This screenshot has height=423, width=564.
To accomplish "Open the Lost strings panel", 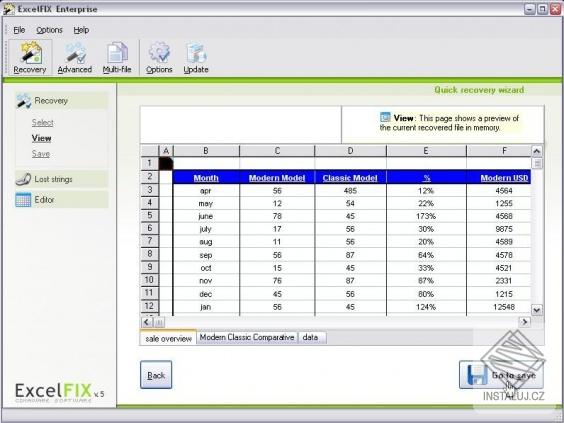I will tap(62, 179).
